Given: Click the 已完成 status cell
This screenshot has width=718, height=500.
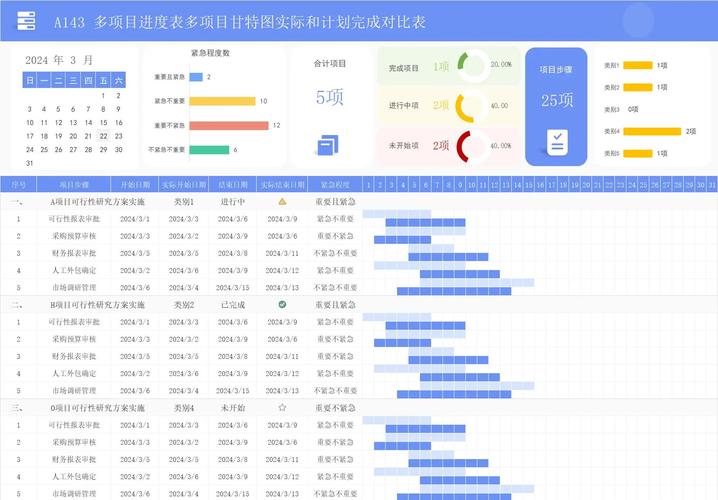Looking at the screenshot, I should [x=233, y=304].
